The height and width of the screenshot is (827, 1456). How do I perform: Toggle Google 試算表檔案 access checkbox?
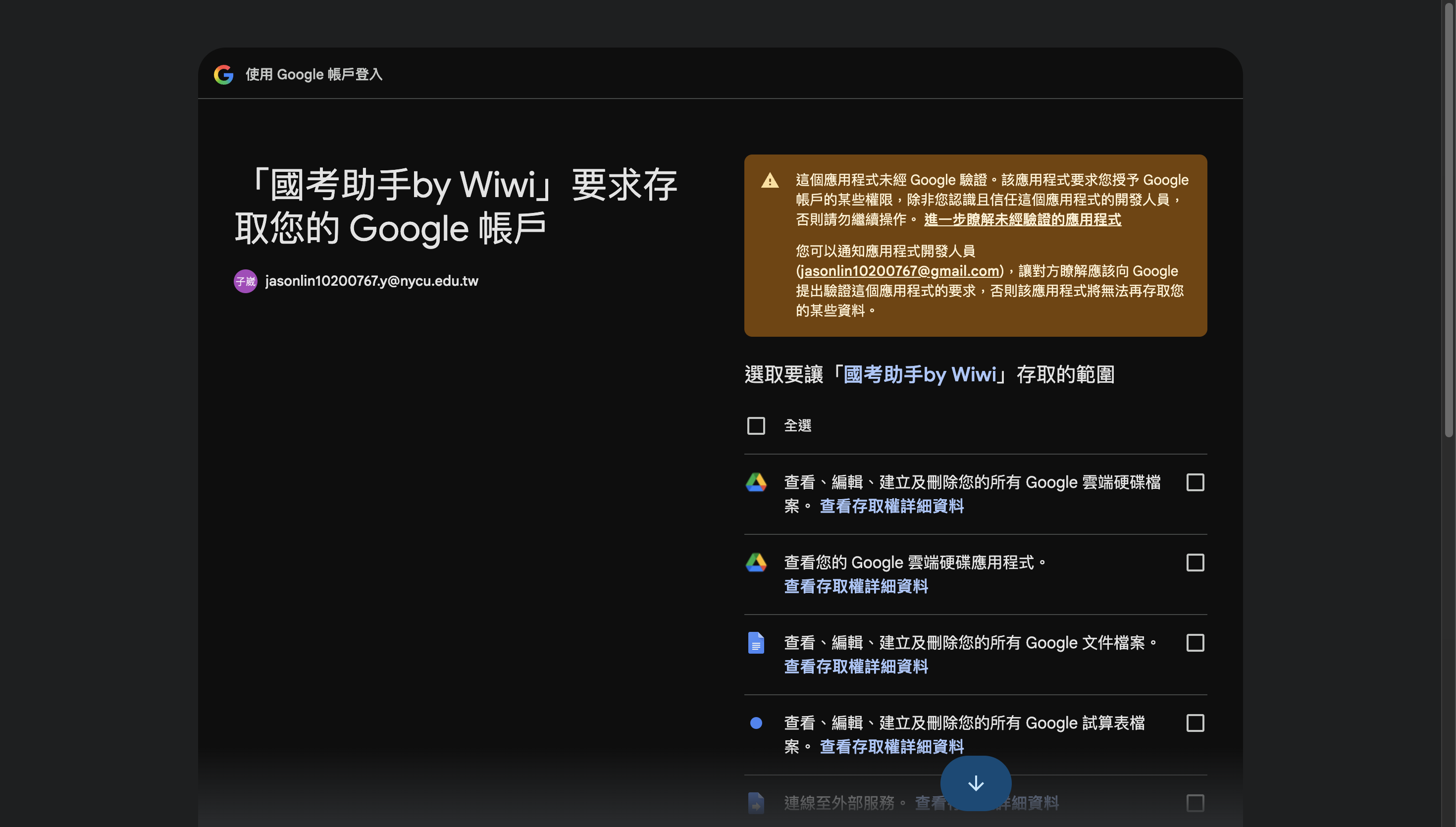coord(1196,723)
